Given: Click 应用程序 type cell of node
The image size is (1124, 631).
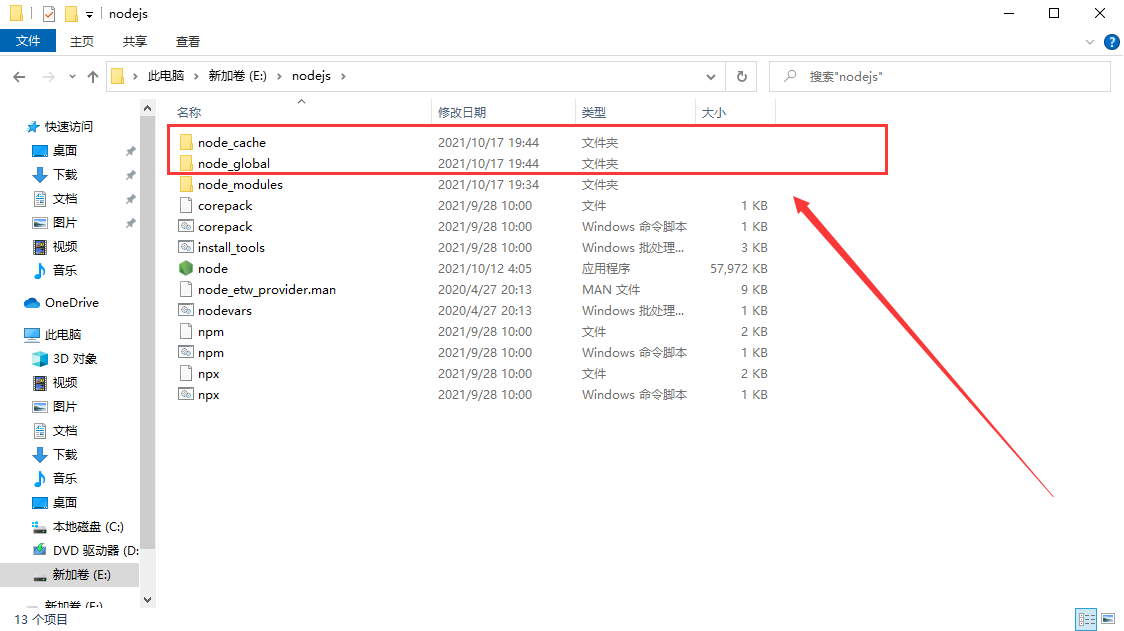Looking at the screenshot, I should pyautogui.click(x=606, y=269).
